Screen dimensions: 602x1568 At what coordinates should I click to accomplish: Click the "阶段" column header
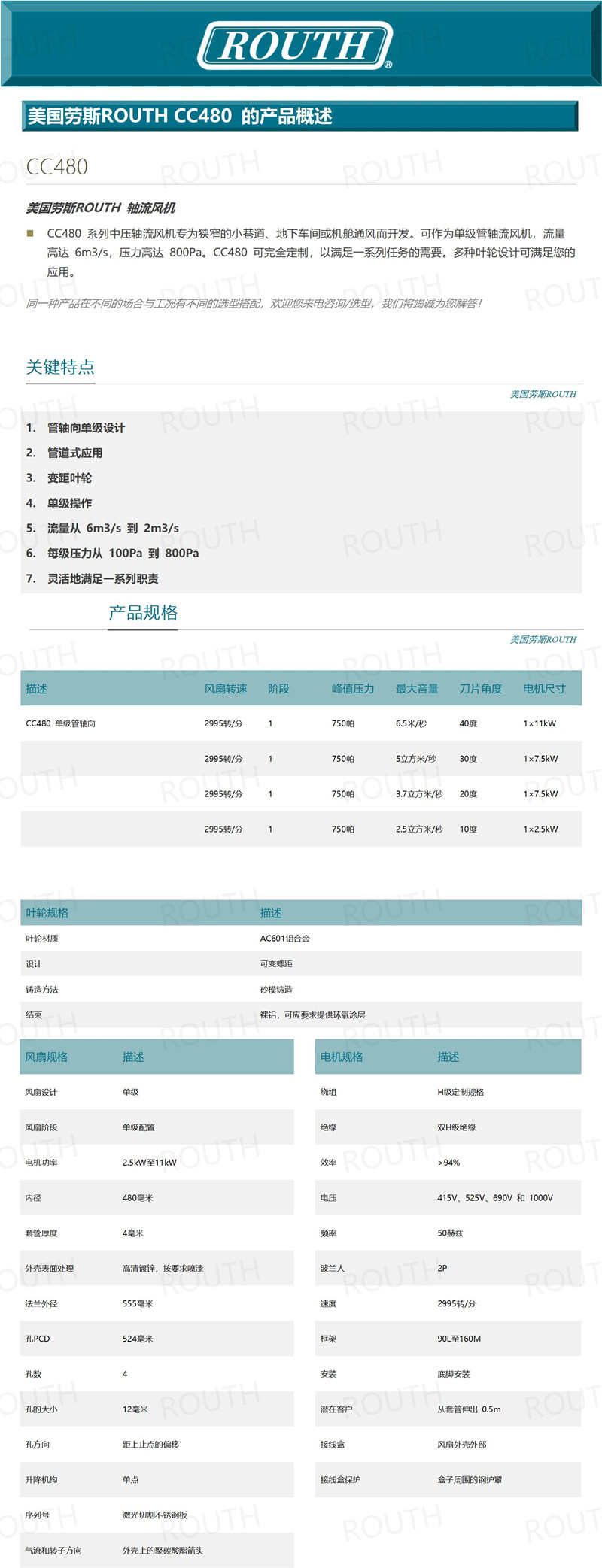click(278, 689)
